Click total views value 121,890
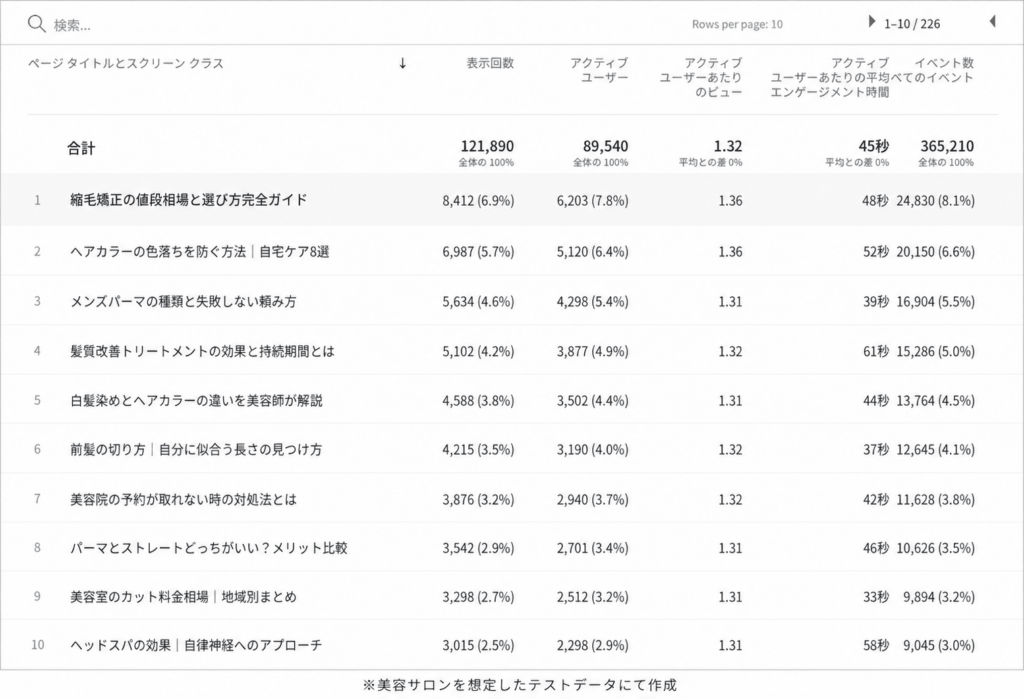Image resolution: width=1024 pixels, height=699 pixels. point(487,146)
